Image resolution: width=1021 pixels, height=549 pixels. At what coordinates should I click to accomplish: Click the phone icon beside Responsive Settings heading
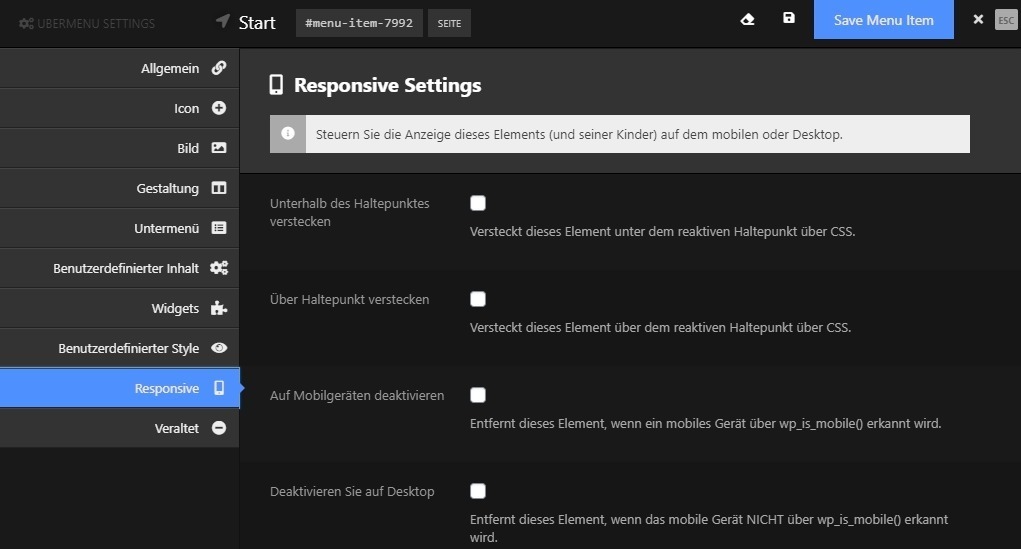pyautogui.click(x=276, y=85)
